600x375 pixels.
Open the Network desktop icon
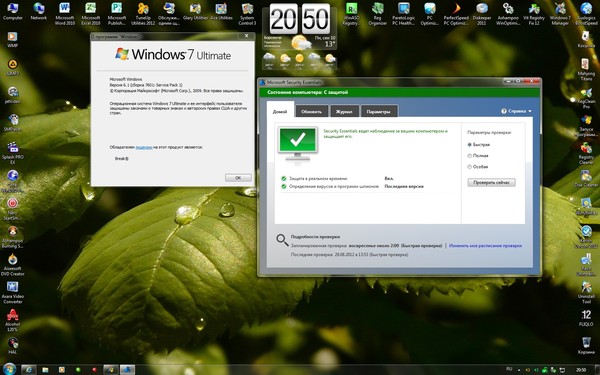(39, 11)
